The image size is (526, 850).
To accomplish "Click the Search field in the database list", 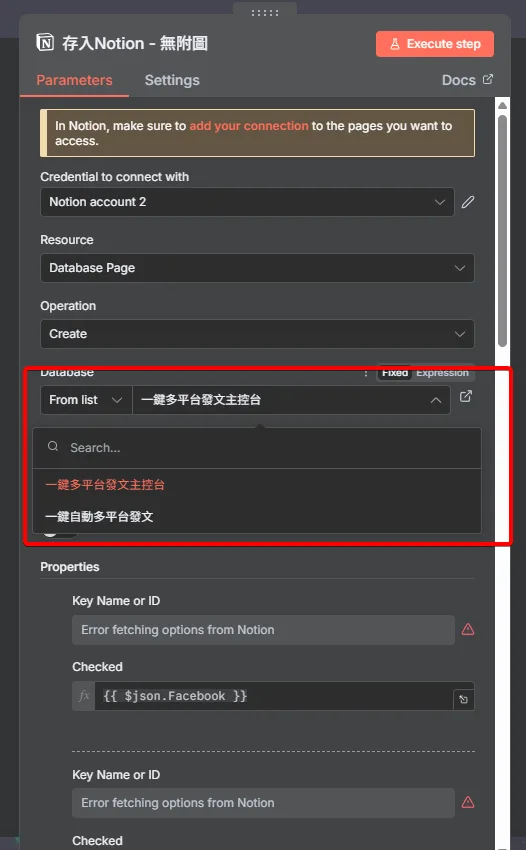I will click(257, 448).
